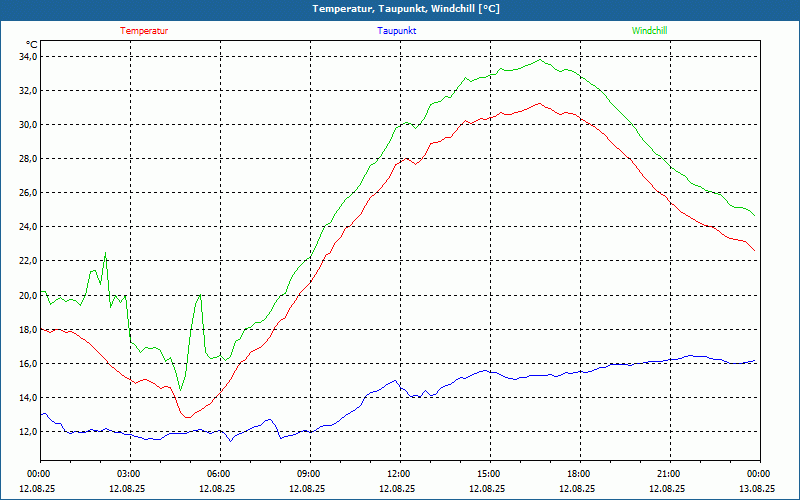Click the '12:00' time label
This screenshot has width=800, height=500.
coord(399,474)
